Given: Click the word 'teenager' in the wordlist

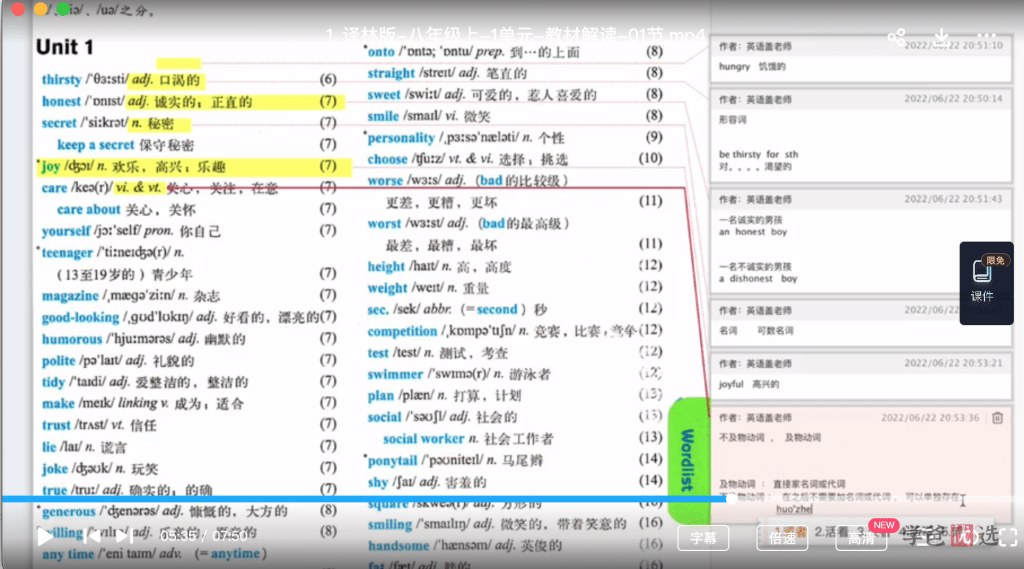Looking at the screenshot, I should click(67, 252).
